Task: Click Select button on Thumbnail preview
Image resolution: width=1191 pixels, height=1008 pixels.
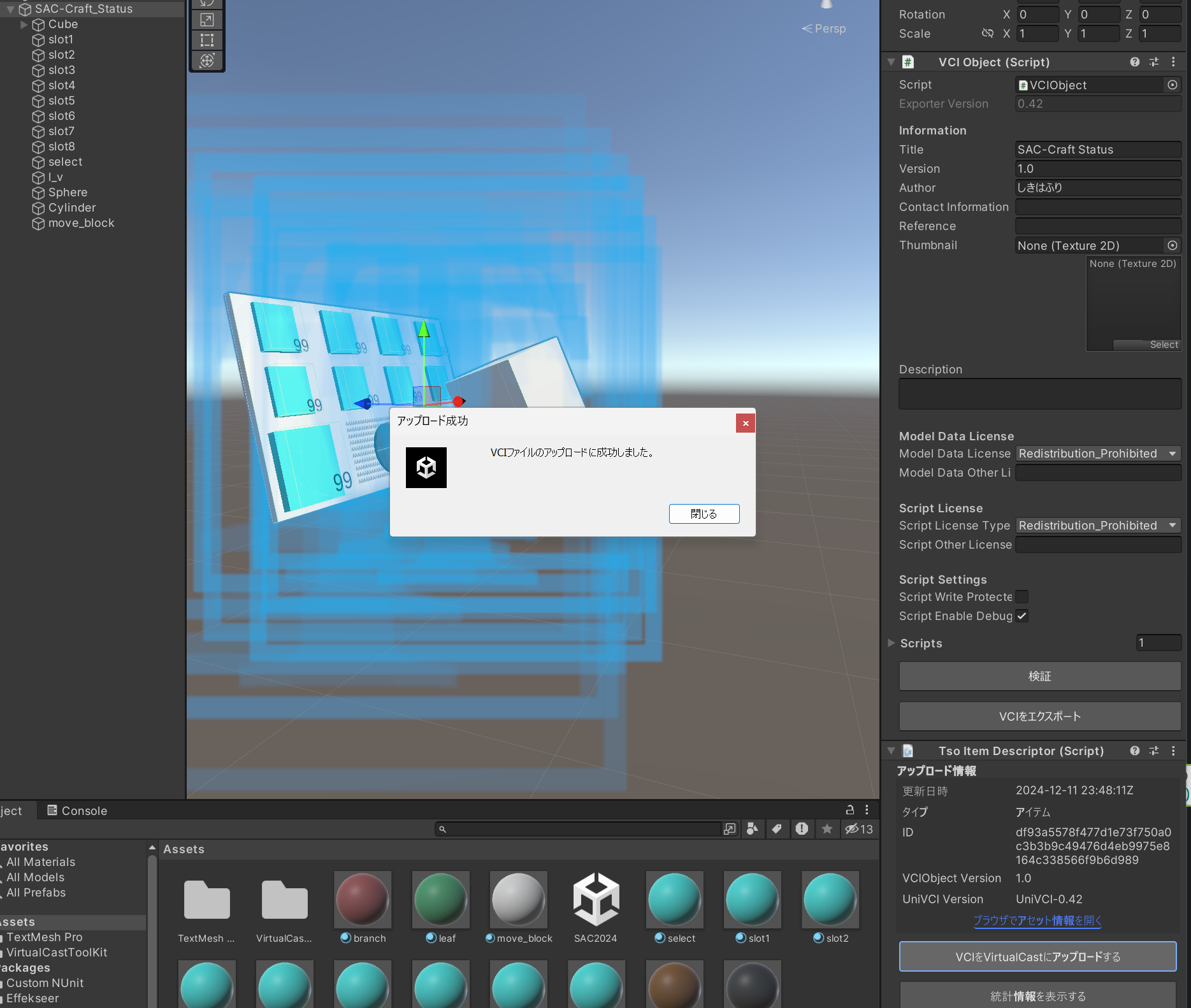Action: pos(1147,345)
